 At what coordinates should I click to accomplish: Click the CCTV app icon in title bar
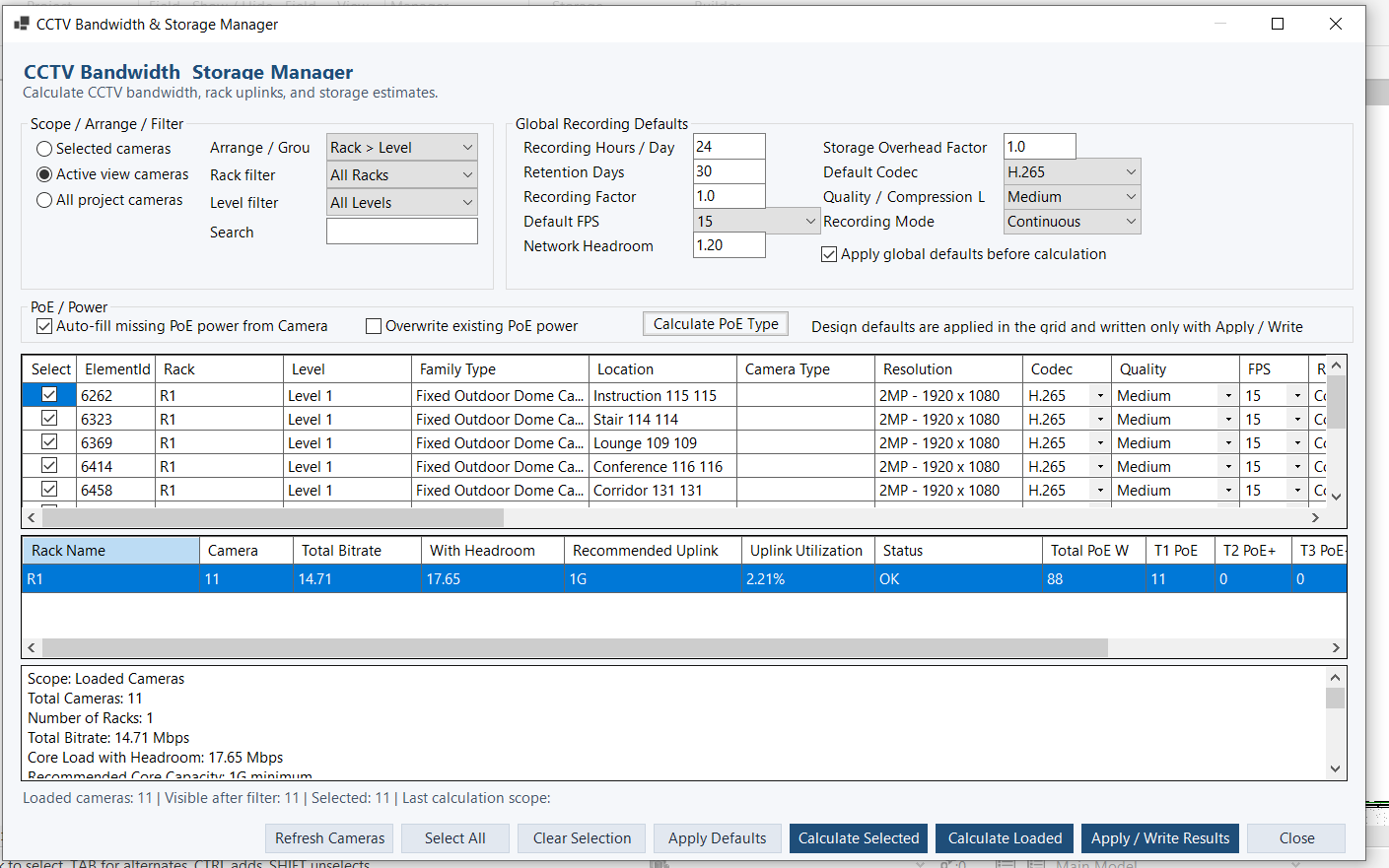(x=21, y=24)
